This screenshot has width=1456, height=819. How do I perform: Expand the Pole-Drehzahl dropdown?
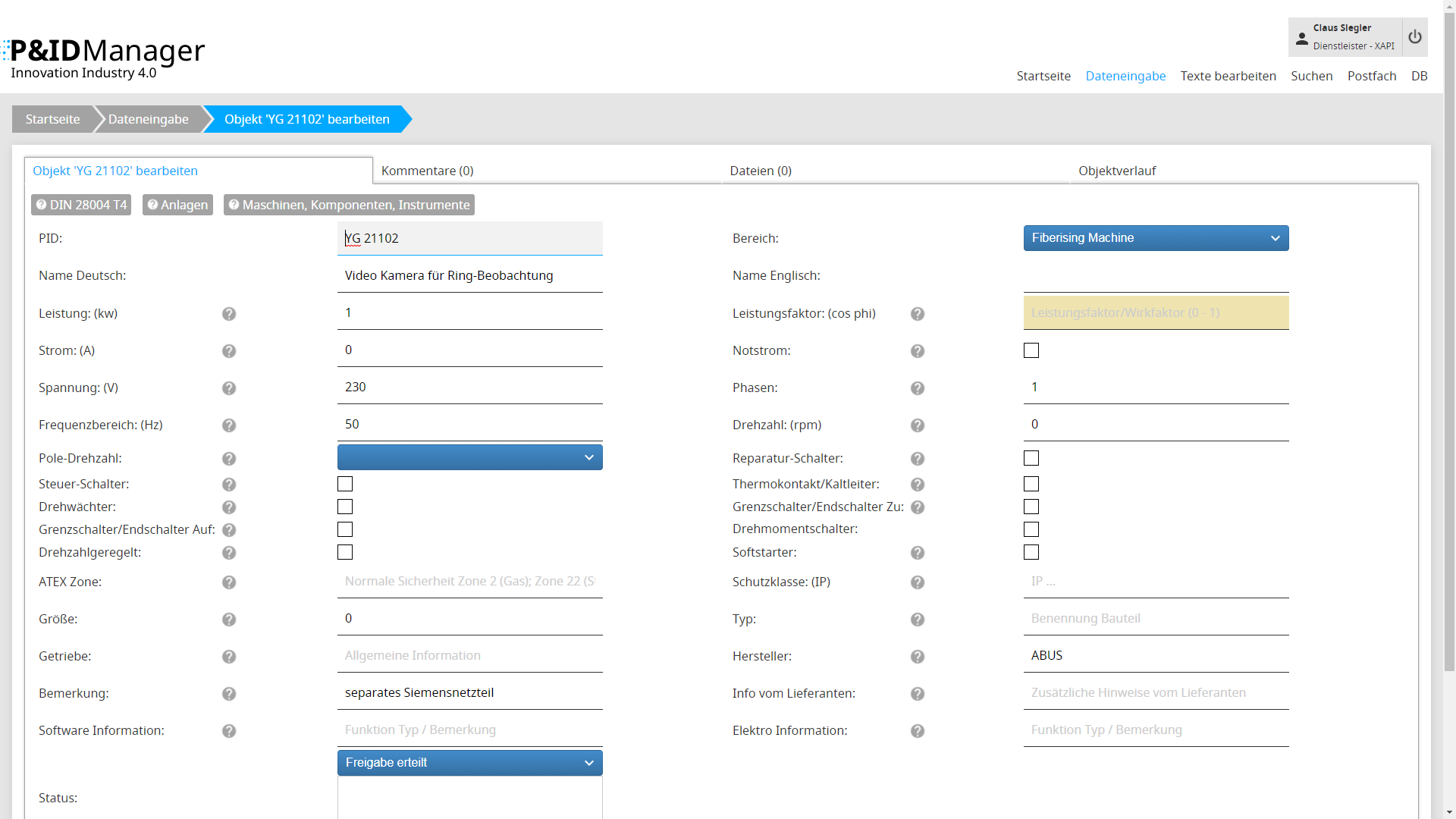469,457
